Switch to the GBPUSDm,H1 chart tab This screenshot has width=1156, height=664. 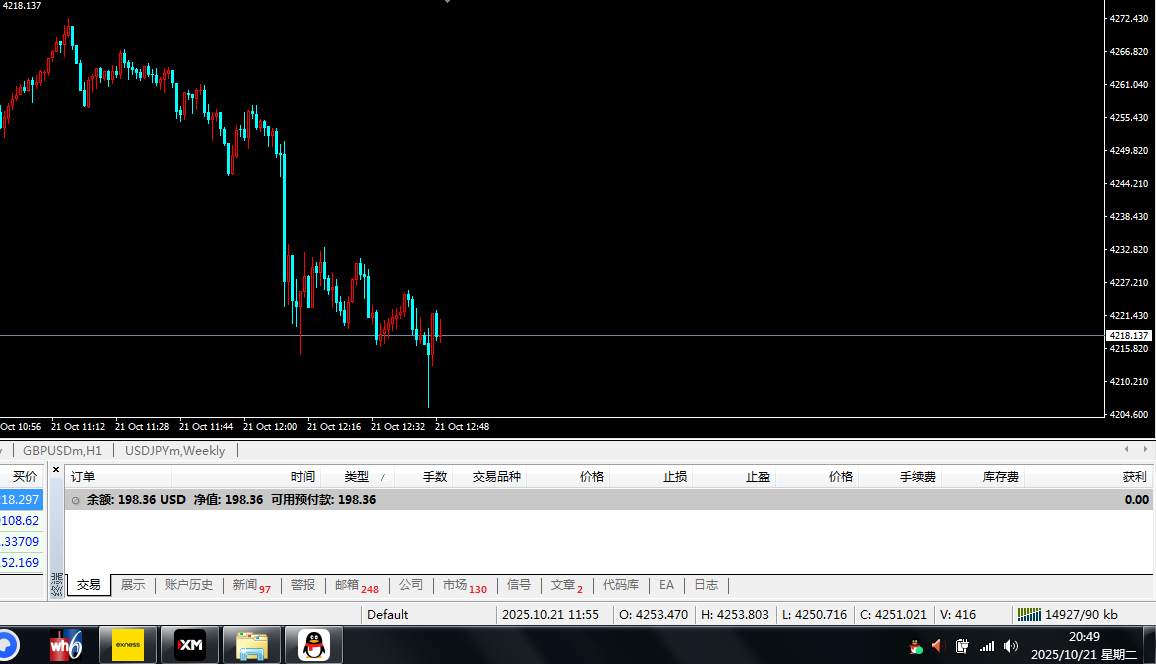(62, 451)
